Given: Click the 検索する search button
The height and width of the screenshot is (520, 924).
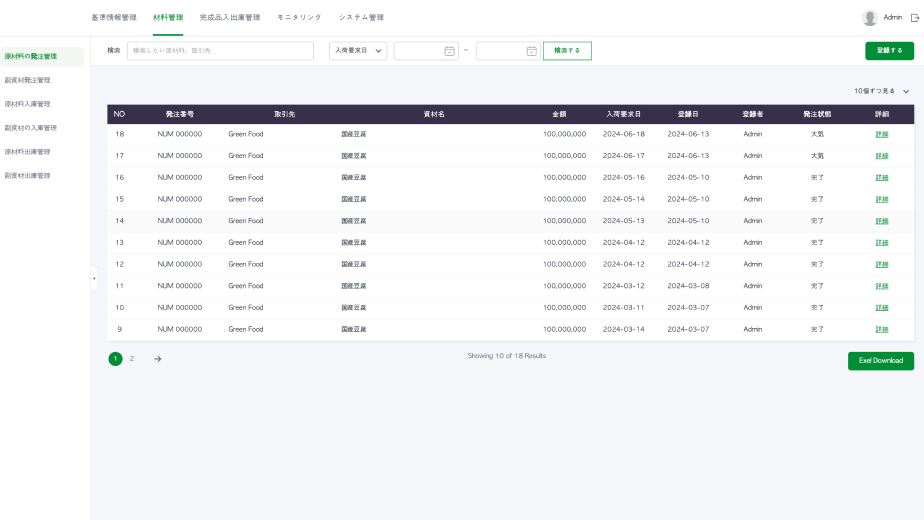Looking at the screenshot, I should click(567, 51).
